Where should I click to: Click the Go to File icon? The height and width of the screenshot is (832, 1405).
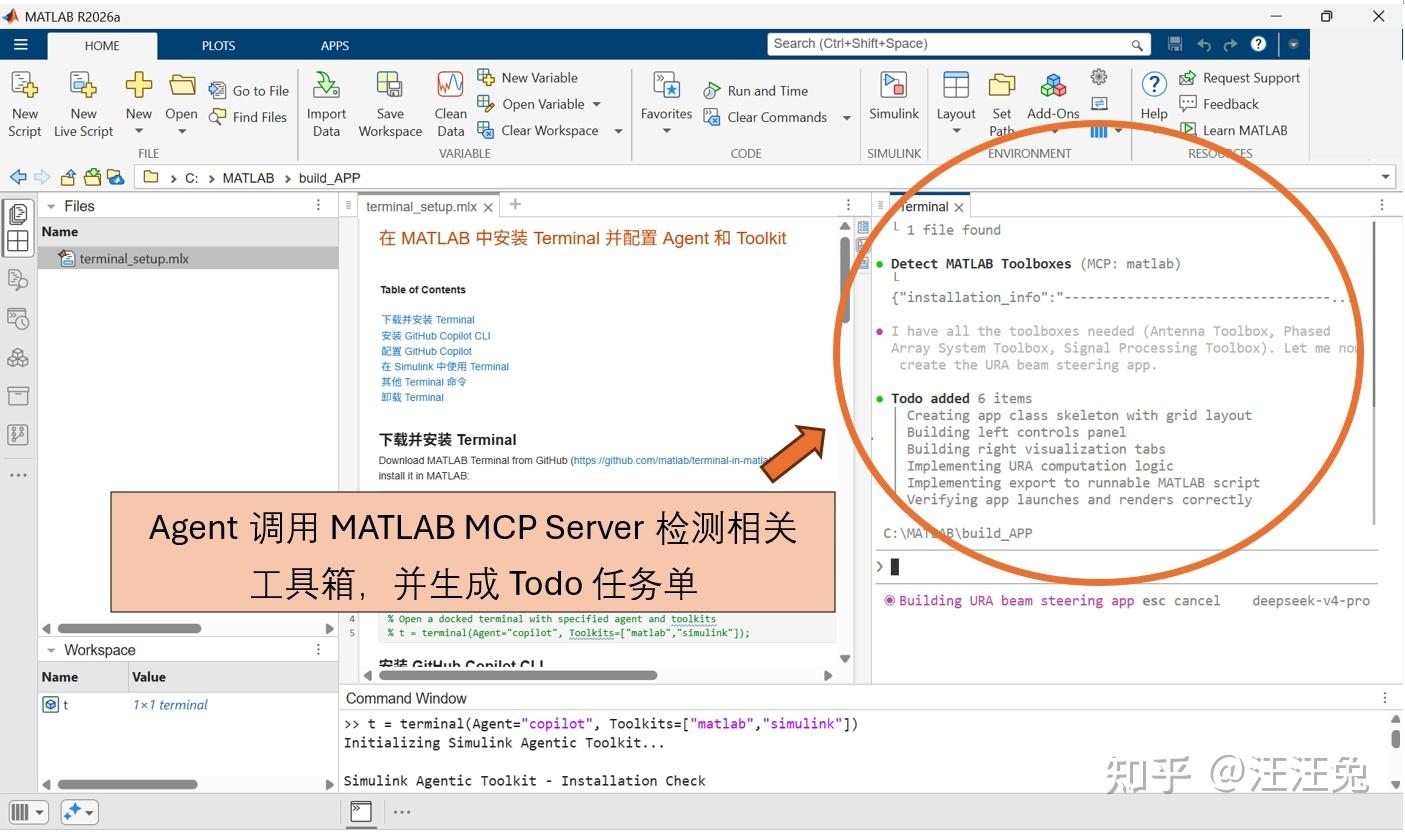pyautogui.click(x=217, y=90)
